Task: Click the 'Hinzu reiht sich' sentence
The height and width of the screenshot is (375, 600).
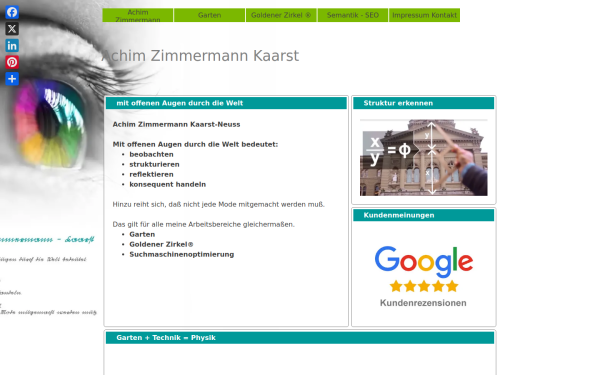Action: point(218,205)
